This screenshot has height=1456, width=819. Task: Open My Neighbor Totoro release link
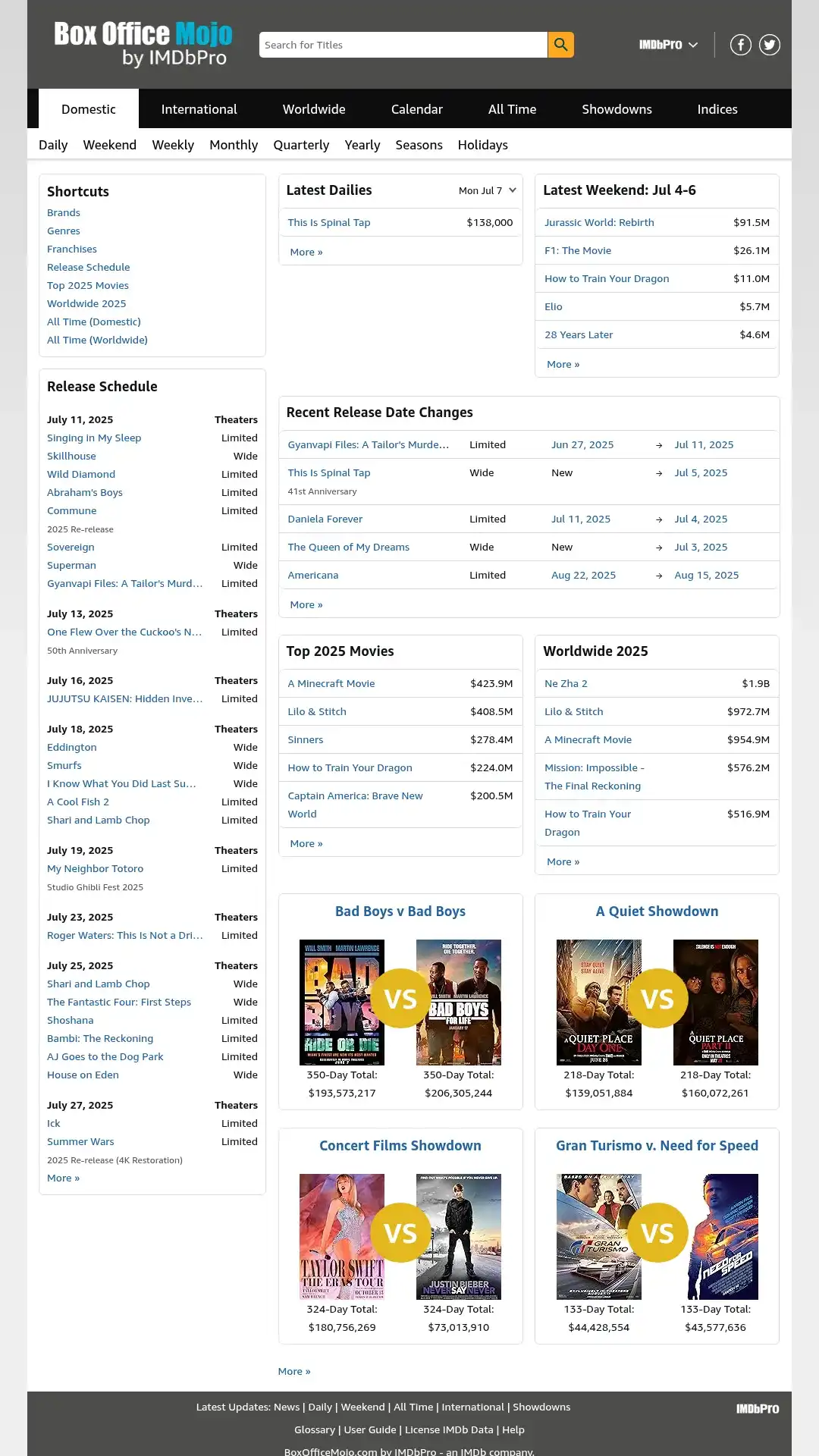point(95,869)
